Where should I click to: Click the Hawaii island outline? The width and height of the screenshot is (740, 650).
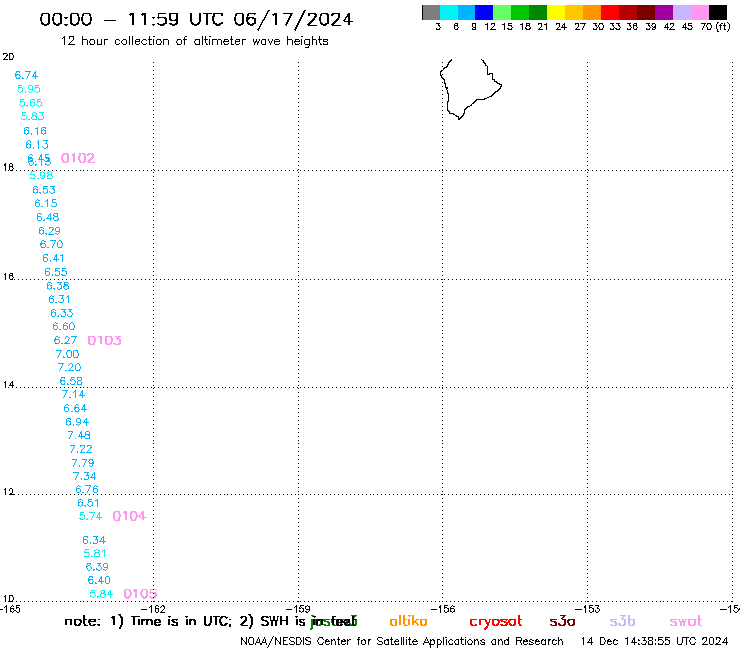(x=470, y=89)
